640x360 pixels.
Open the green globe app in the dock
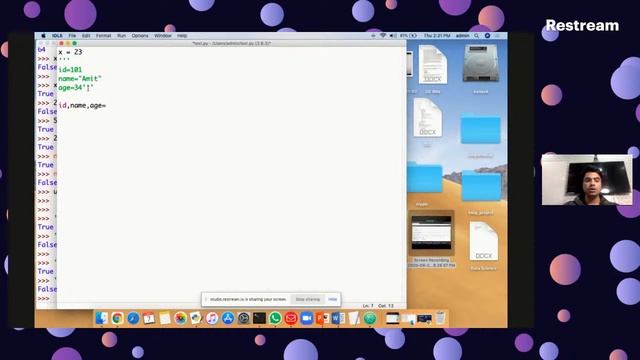[x=370, y=318]
